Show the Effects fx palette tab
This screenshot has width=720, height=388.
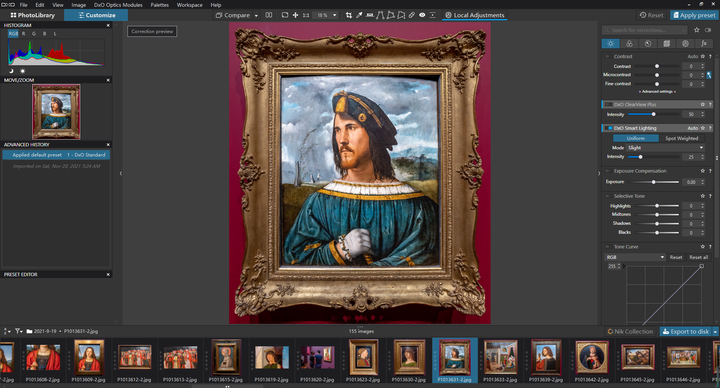704,44
